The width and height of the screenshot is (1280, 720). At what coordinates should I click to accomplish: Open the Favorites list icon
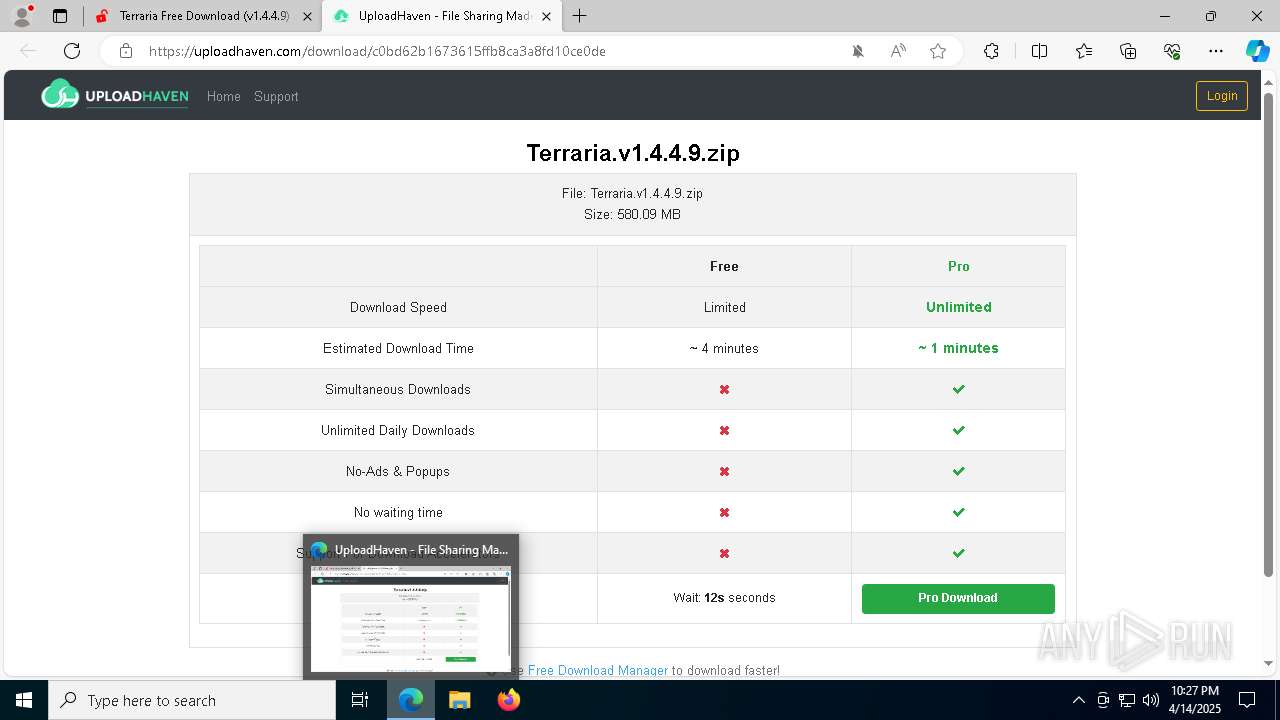[1084, 51]
